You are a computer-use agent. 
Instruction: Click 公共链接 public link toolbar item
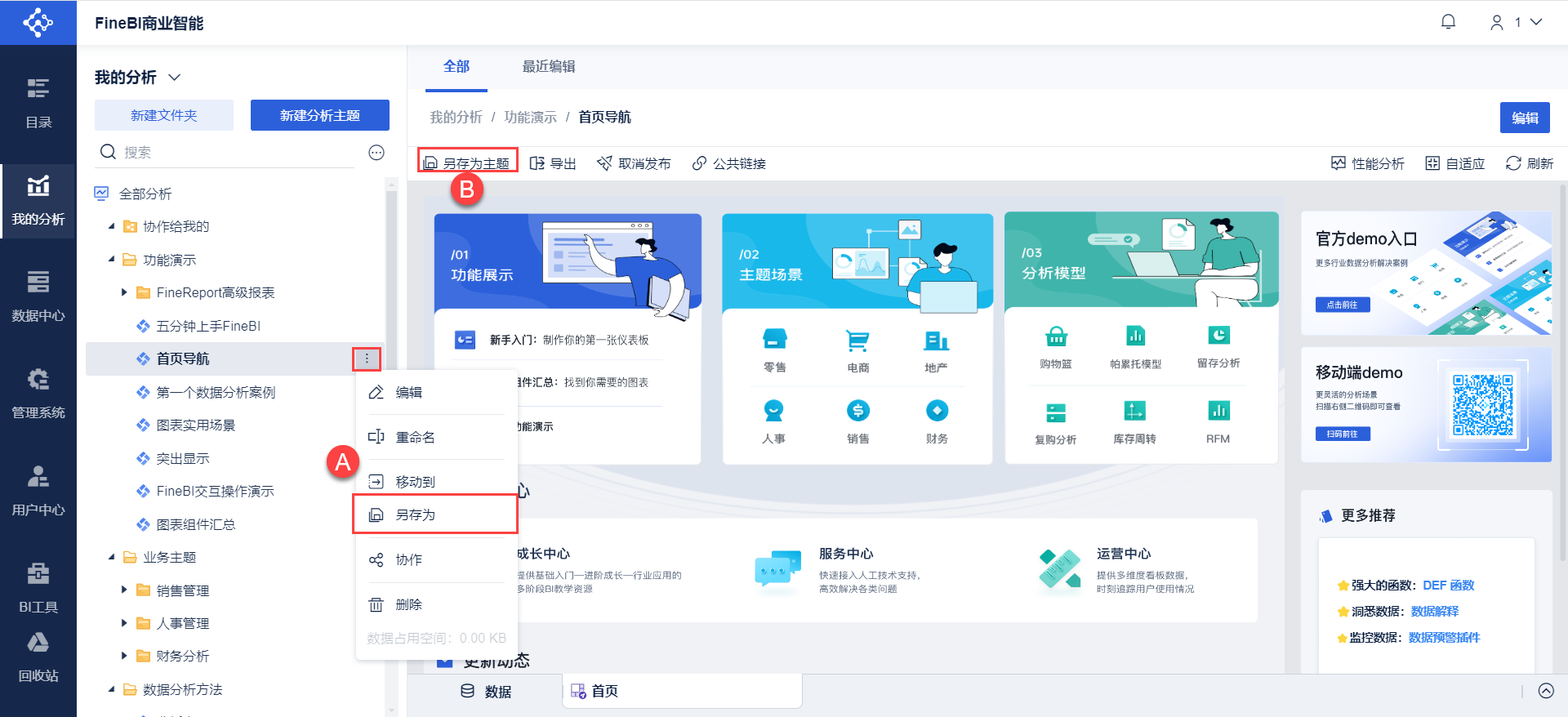tap(729, 163)
